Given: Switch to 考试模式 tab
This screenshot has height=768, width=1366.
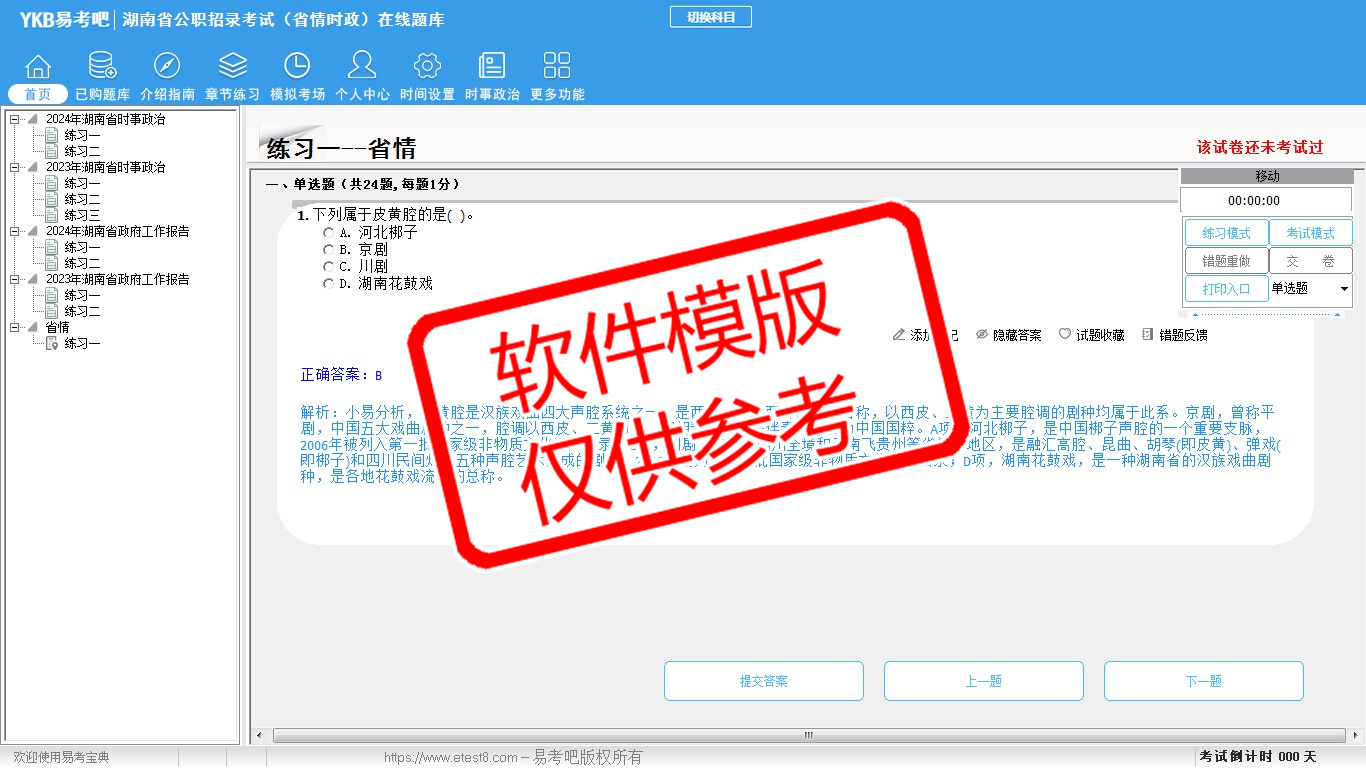Looking at the screenshot, I should pyautogui.click(x=1310, y=233).
